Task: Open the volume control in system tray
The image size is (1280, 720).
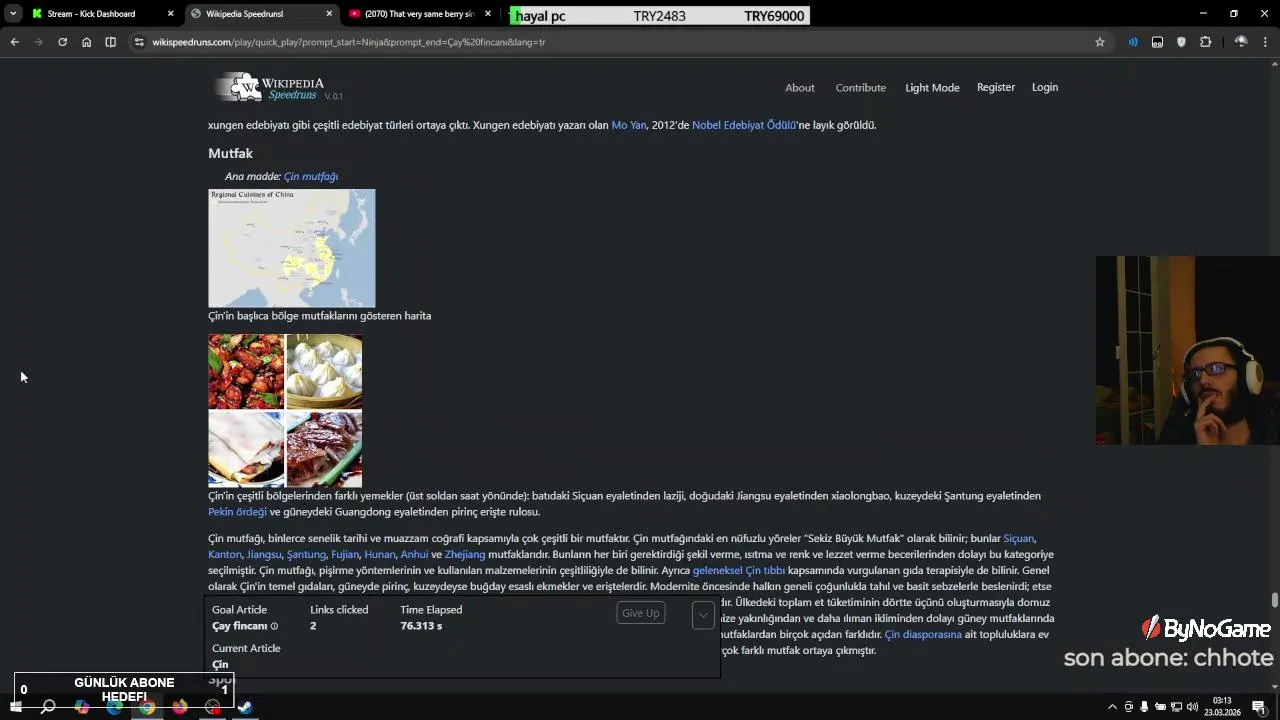Action: (1192, 707)
